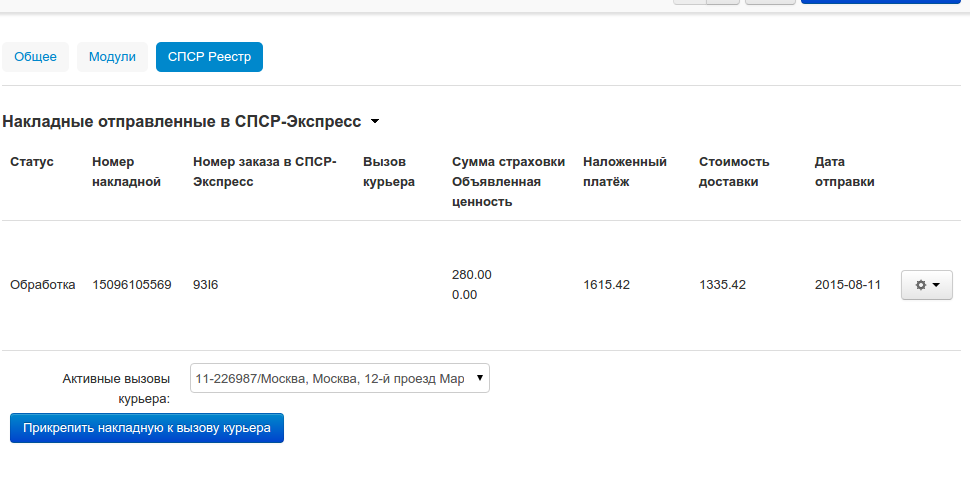Screen dimensions: 970x482
Task: Click the 1615.42 cash-on-delivery value
Action: click(606, 285)
